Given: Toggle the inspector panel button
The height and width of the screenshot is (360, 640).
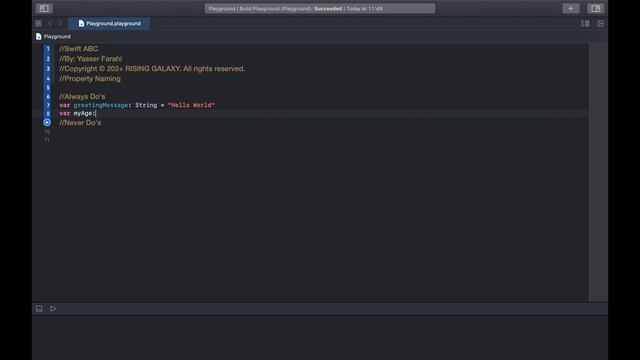Looking at the screenshot, I should 596,8.
